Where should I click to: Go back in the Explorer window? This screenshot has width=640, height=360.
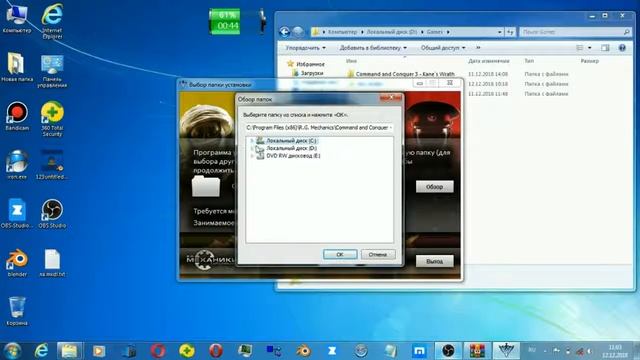tap(284, 32)
